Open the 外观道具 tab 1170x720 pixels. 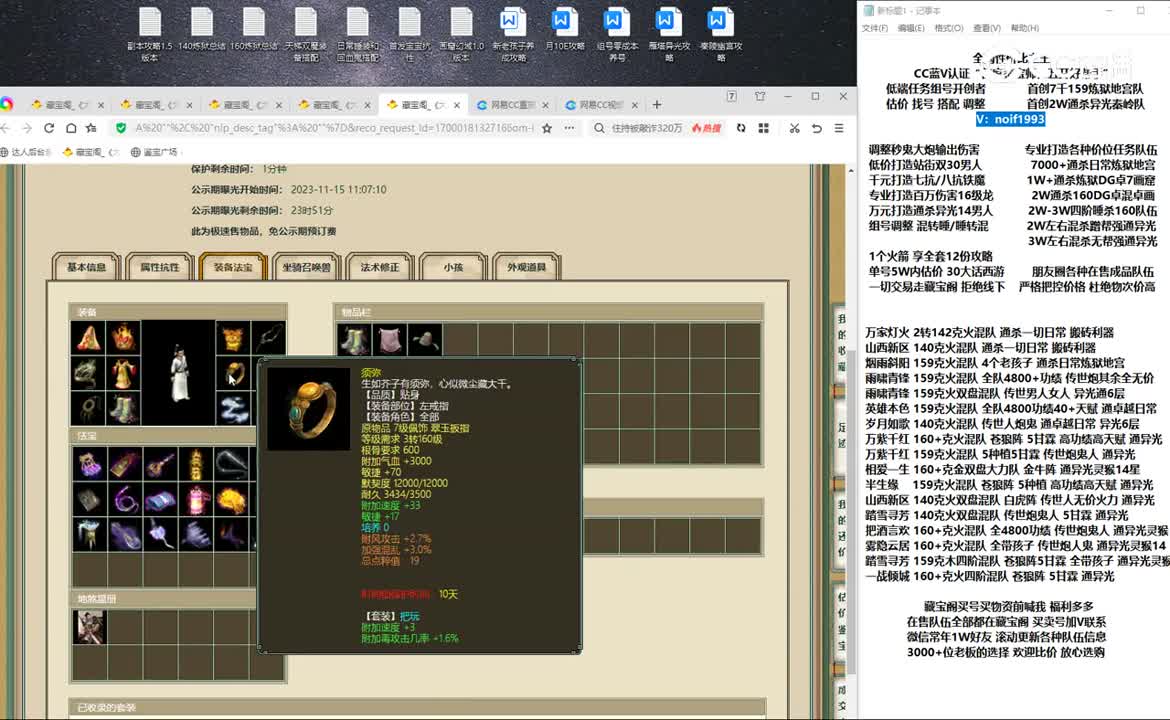(x=527, y=267)
